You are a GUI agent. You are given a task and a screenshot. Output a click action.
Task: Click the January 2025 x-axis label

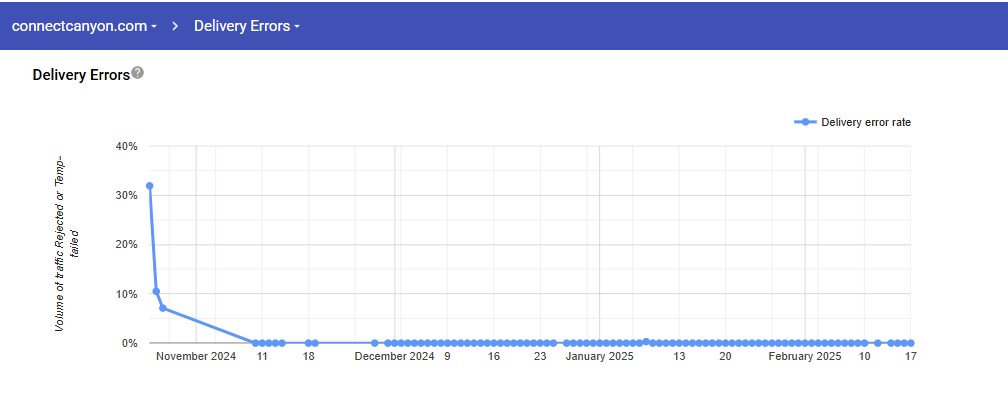point(600,356)
